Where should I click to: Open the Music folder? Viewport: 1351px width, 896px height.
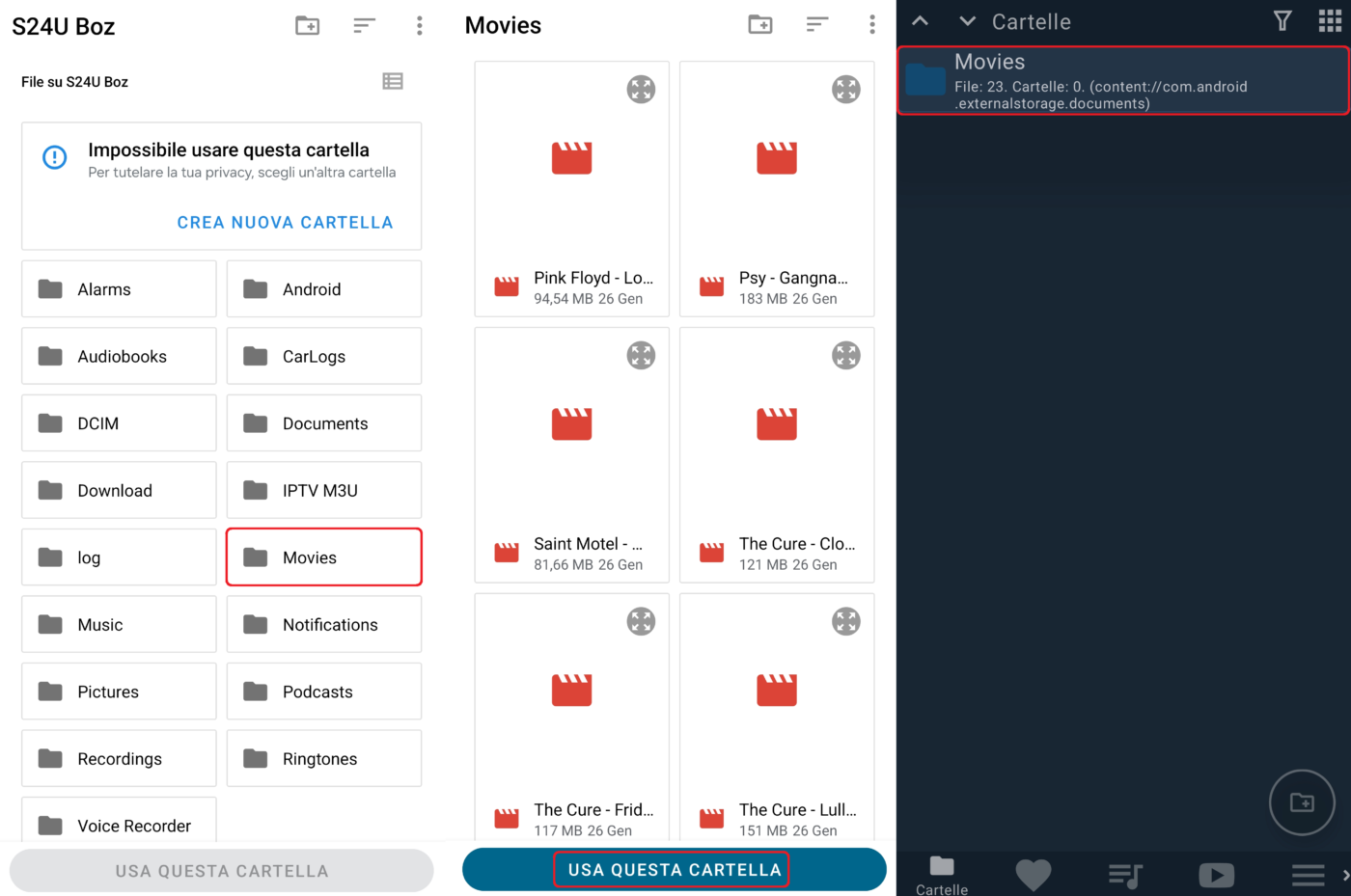119,624
